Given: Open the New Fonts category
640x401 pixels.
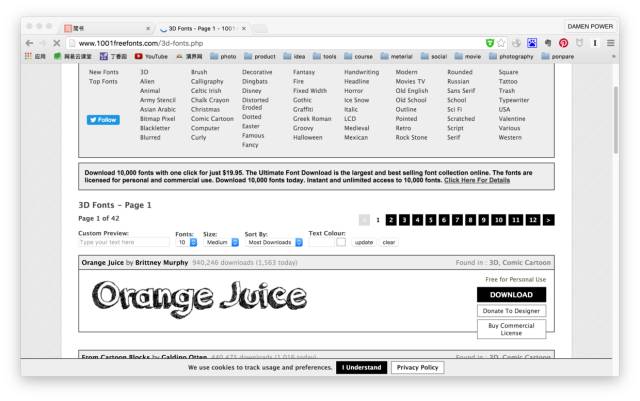Looking at the screenshot, I should click(x=104, y=72).
